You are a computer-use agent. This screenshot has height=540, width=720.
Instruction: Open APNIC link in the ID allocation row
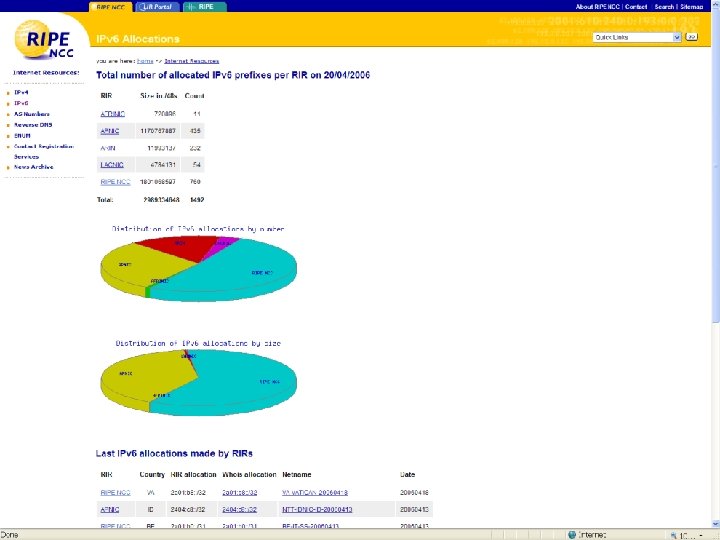click(x=110, y=509)
